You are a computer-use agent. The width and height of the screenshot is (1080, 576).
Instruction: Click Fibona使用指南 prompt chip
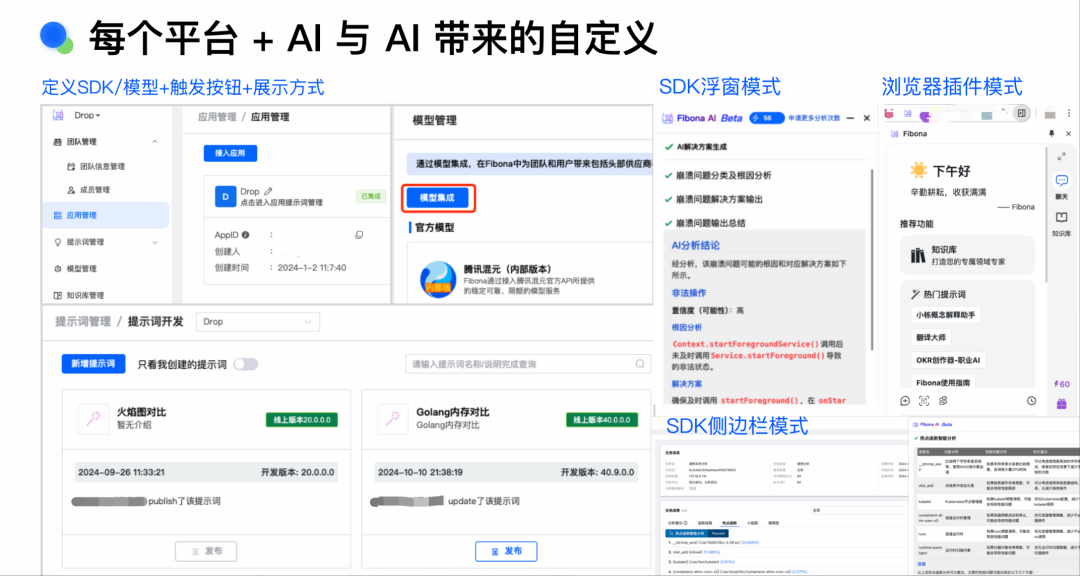[x=943, y=382]
